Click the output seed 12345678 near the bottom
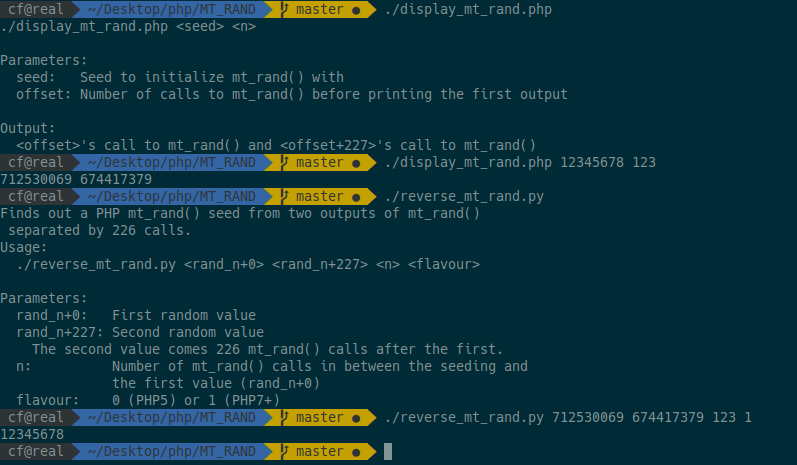The height and width of the screenshot is (465, 797). (x=32, y=435)
